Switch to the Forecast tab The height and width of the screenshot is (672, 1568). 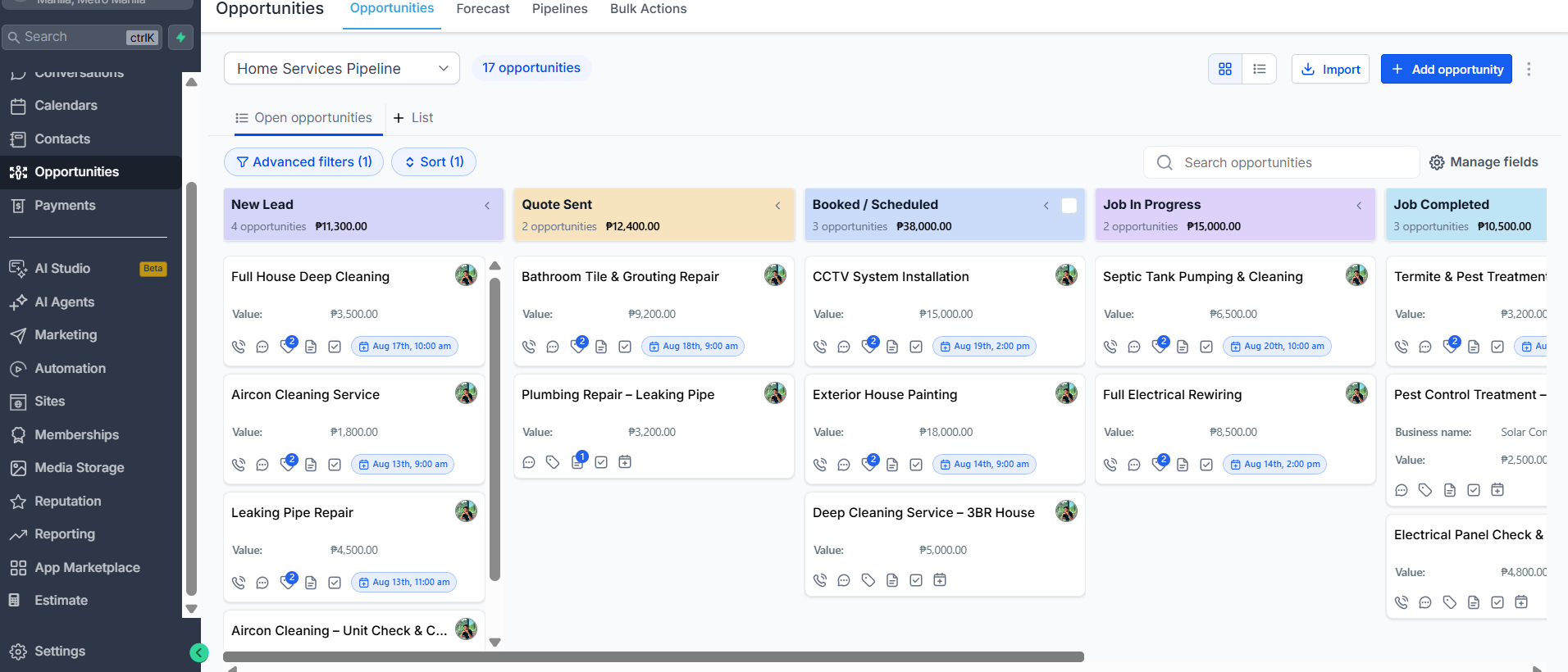coord(483,9)
